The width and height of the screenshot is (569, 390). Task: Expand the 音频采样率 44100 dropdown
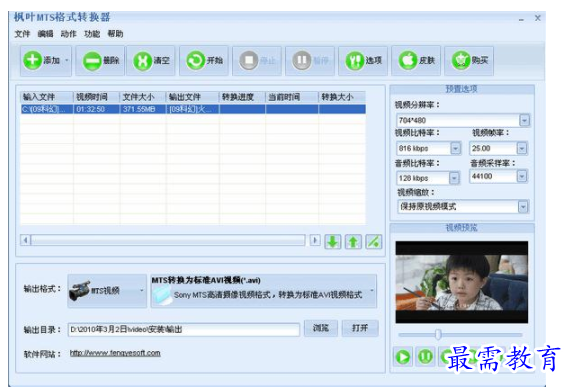tap(522, 176)
